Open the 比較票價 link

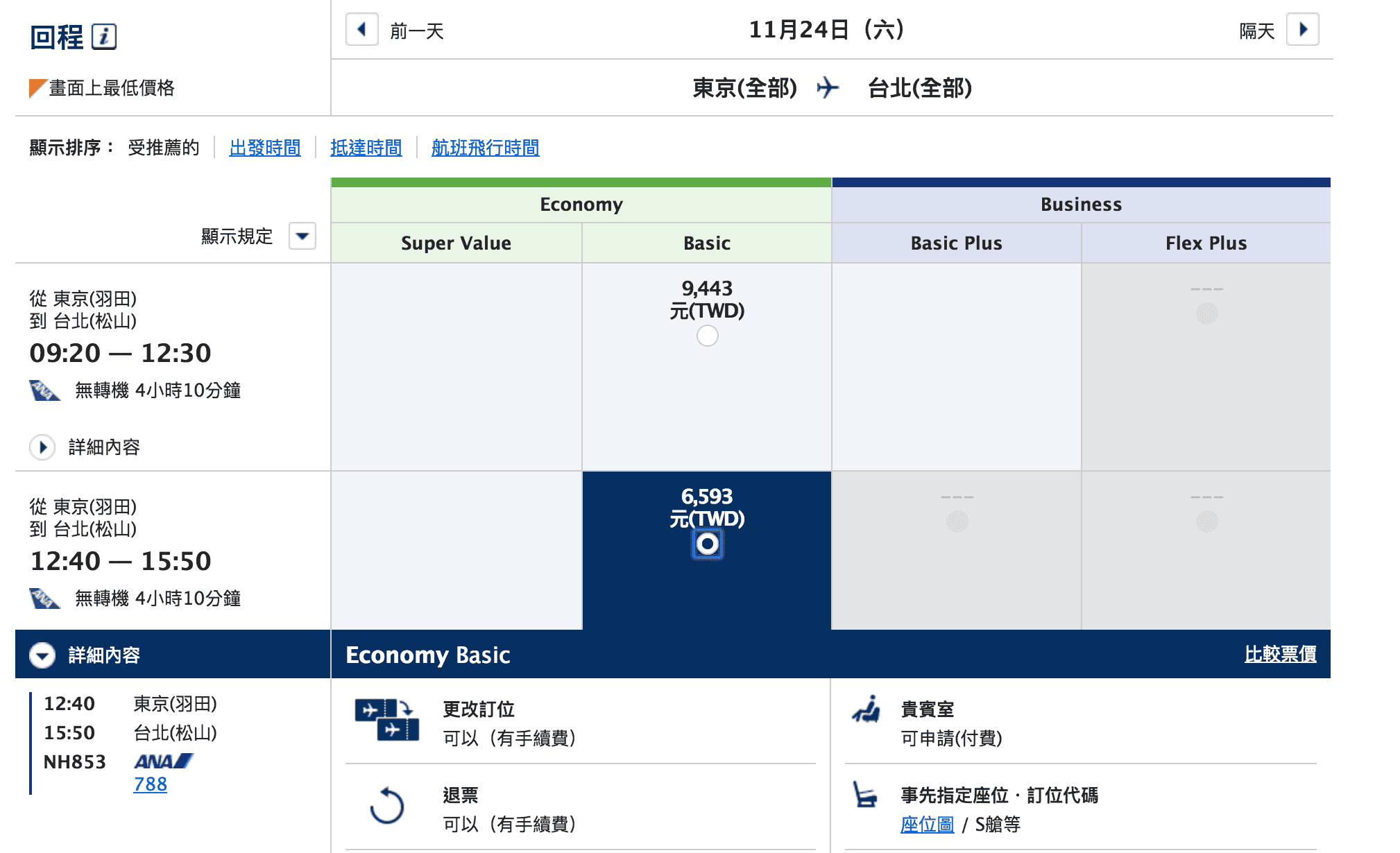1279,654
